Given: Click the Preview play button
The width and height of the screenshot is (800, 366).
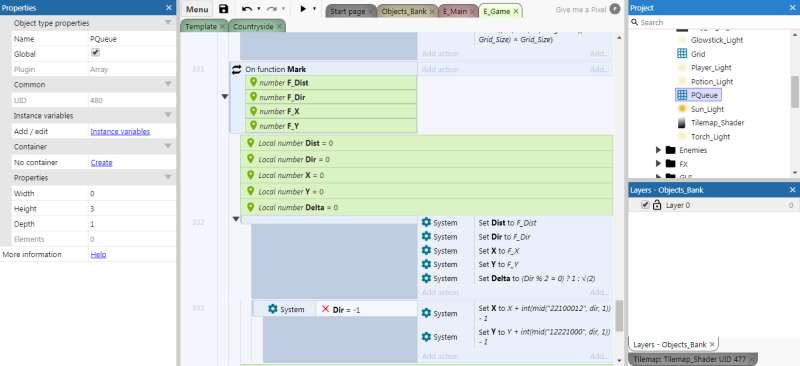Looking at the screenshot, I should click(303, 9).
